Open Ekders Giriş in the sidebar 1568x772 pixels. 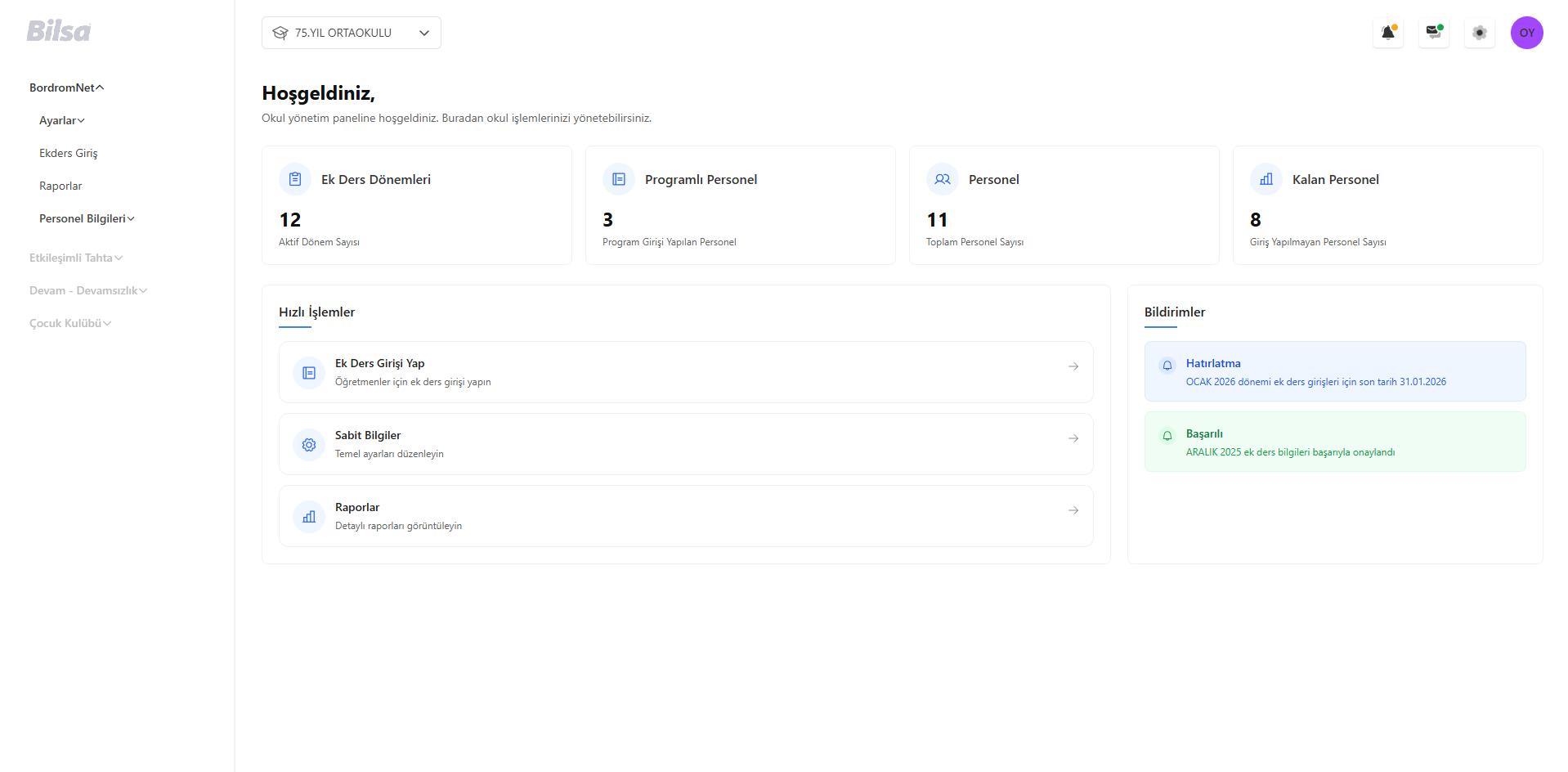[69, 153]
